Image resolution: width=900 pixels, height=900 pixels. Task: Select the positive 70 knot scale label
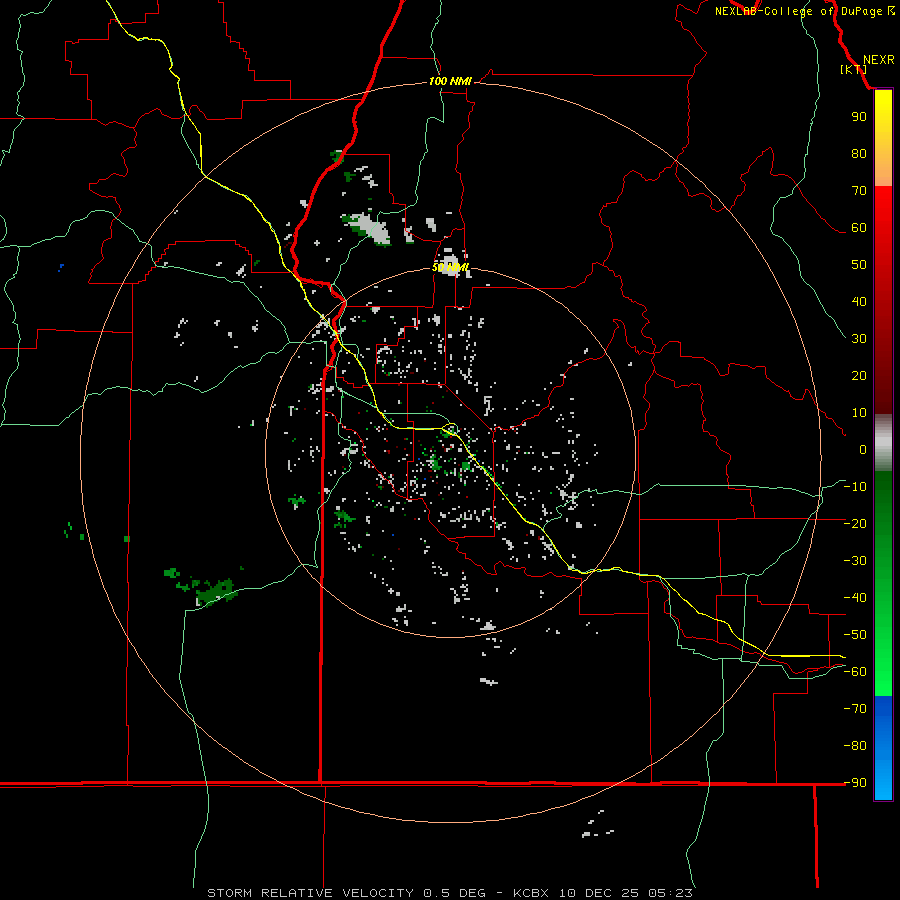(859, 191)
